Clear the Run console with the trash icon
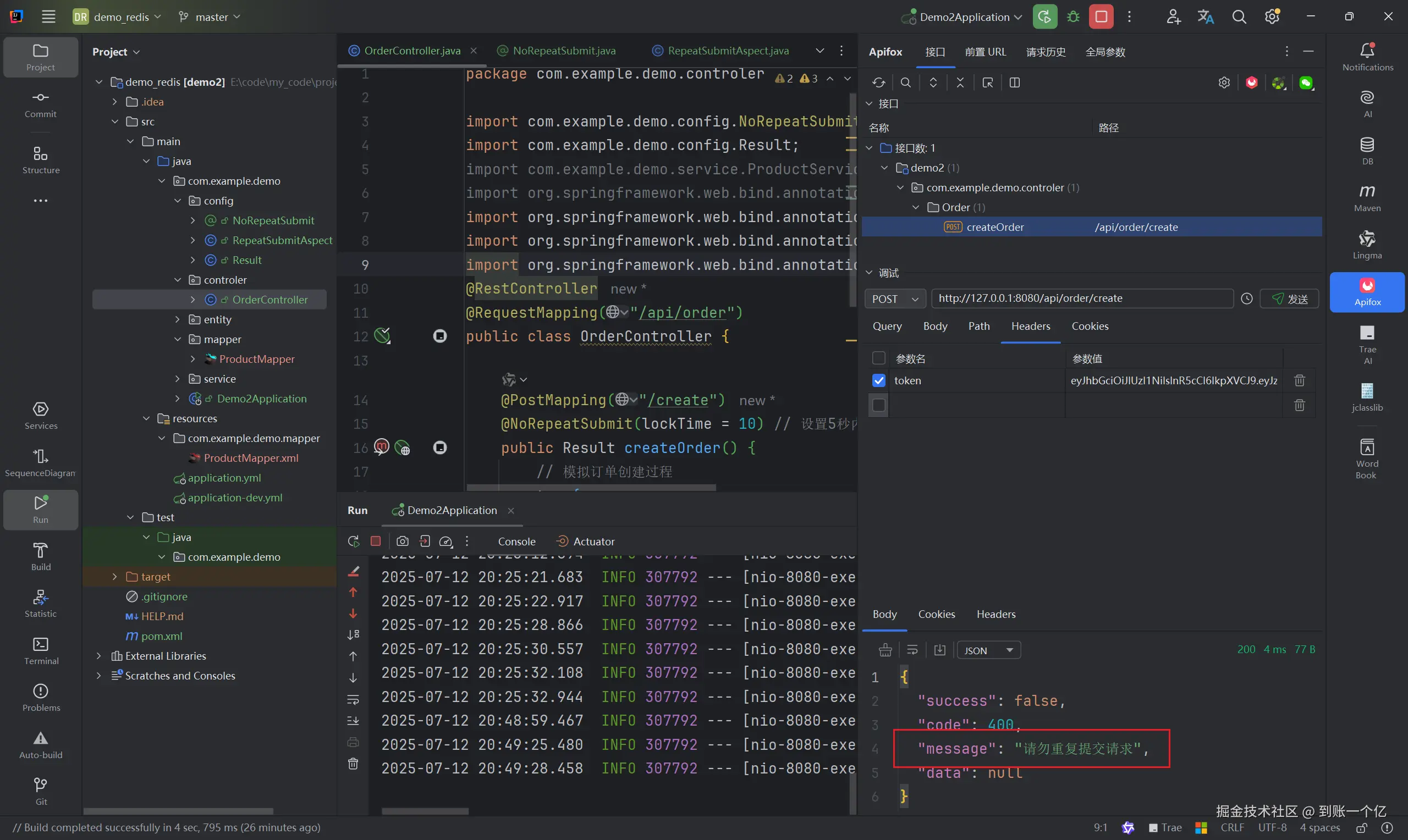Screen dimensions: 1408x840 353,764
